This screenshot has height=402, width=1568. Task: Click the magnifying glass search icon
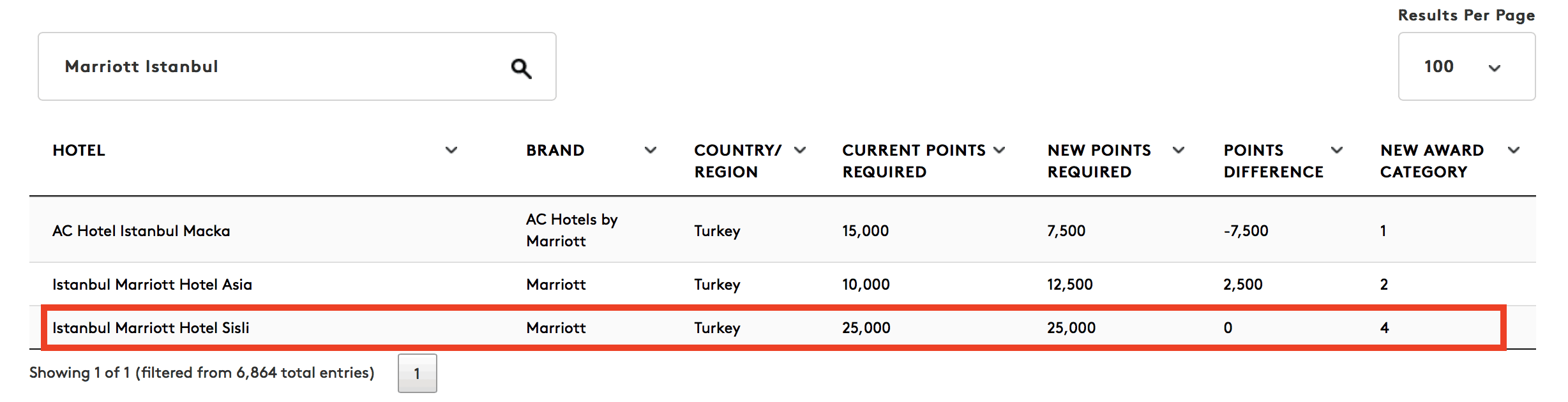[521, 68]
